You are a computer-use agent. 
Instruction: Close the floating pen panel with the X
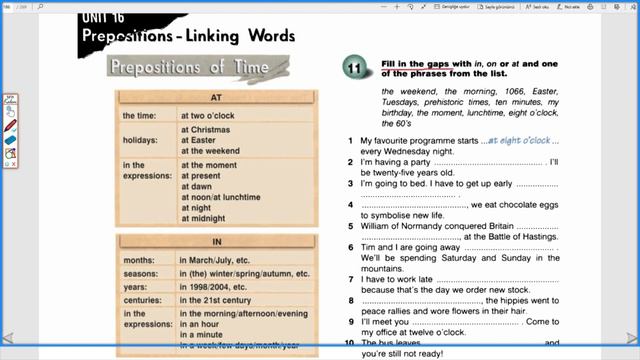coord(13,164)
